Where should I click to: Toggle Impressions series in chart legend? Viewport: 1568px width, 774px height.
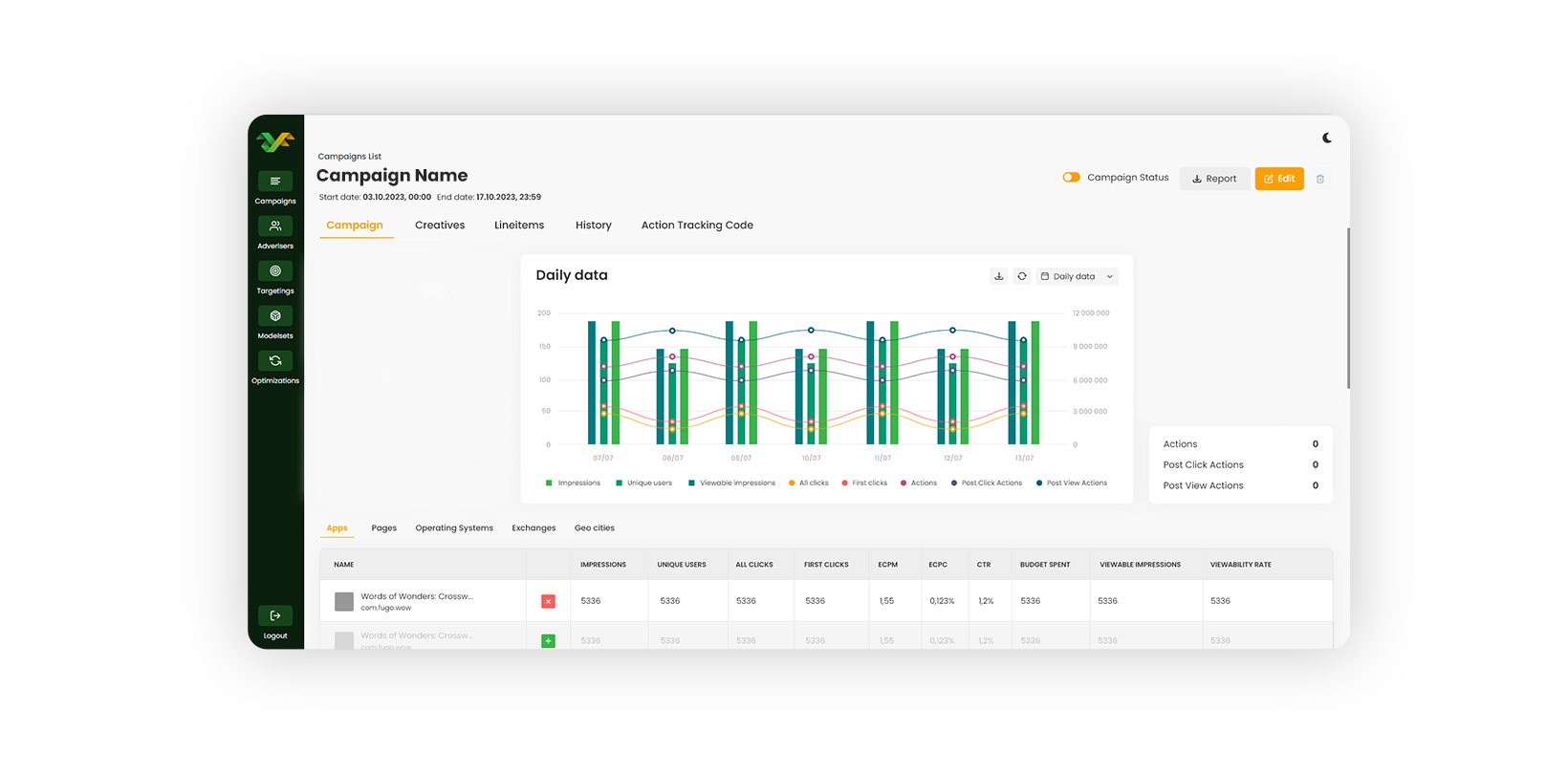(574, 484)
